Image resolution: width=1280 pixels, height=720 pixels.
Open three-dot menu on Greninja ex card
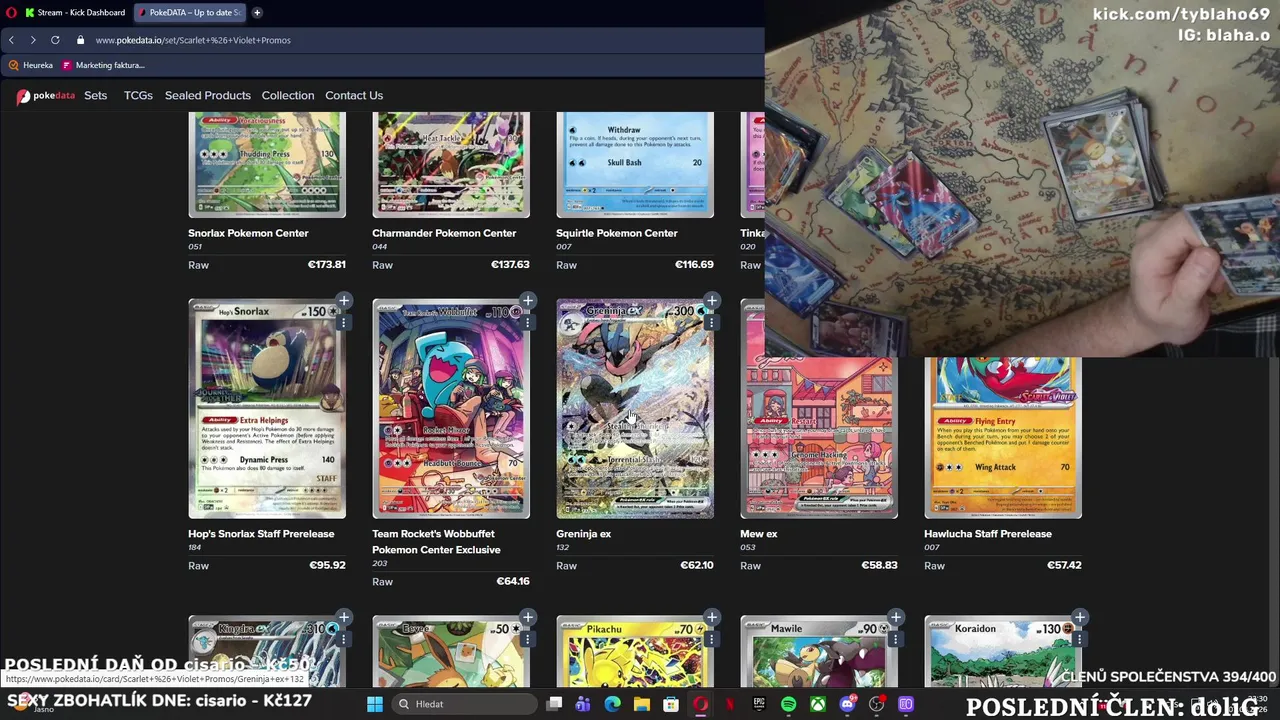coord(711,323)
